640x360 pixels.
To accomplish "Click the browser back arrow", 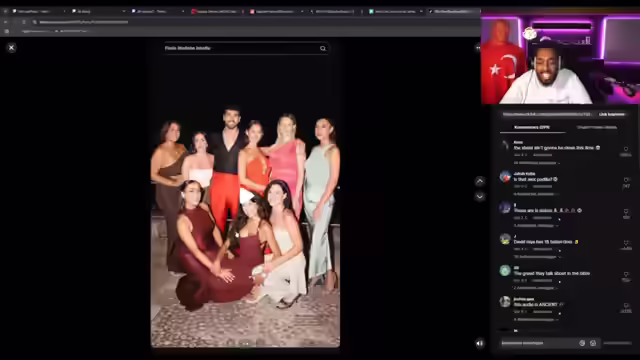I will coord(5,22).
